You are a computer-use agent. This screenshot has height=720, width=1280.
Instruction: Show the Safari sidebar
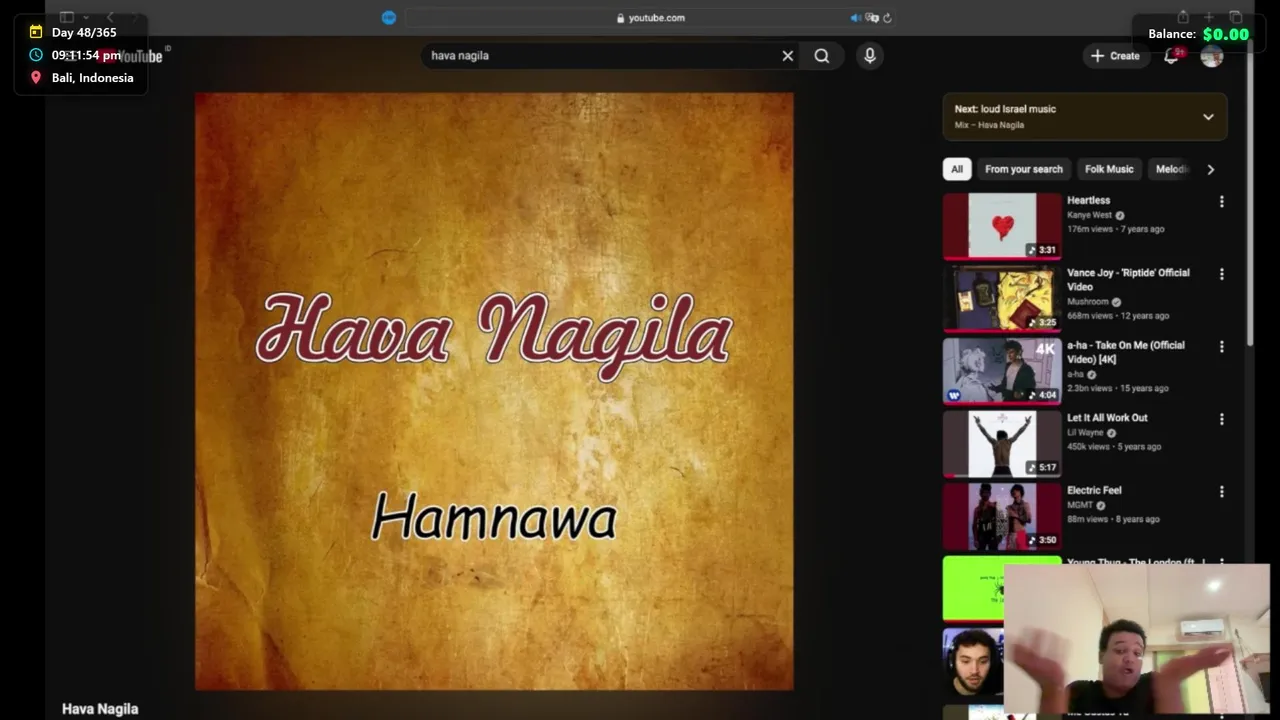pos(67,17)
